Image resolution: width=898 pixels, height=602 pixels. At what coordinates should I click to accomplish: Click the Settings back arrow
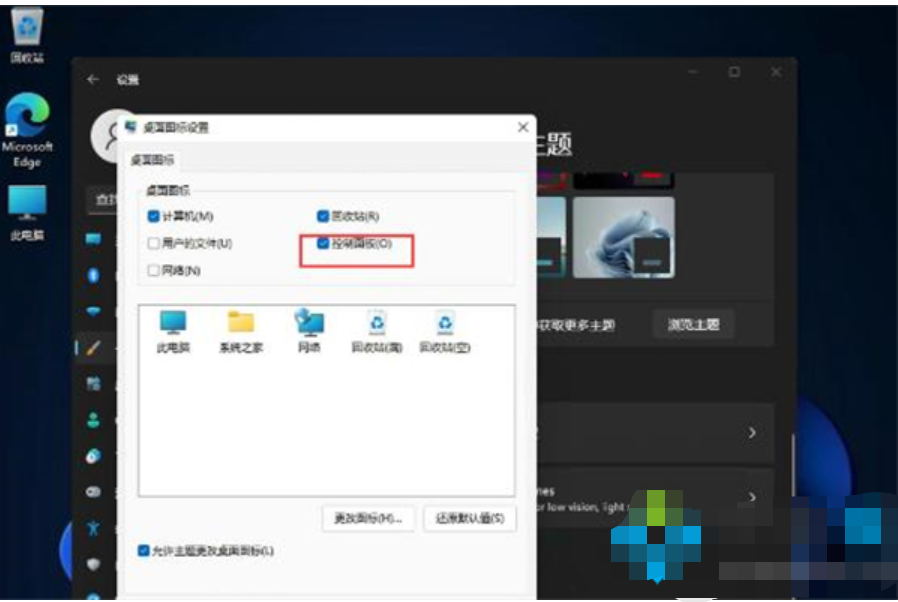point(93,80)
